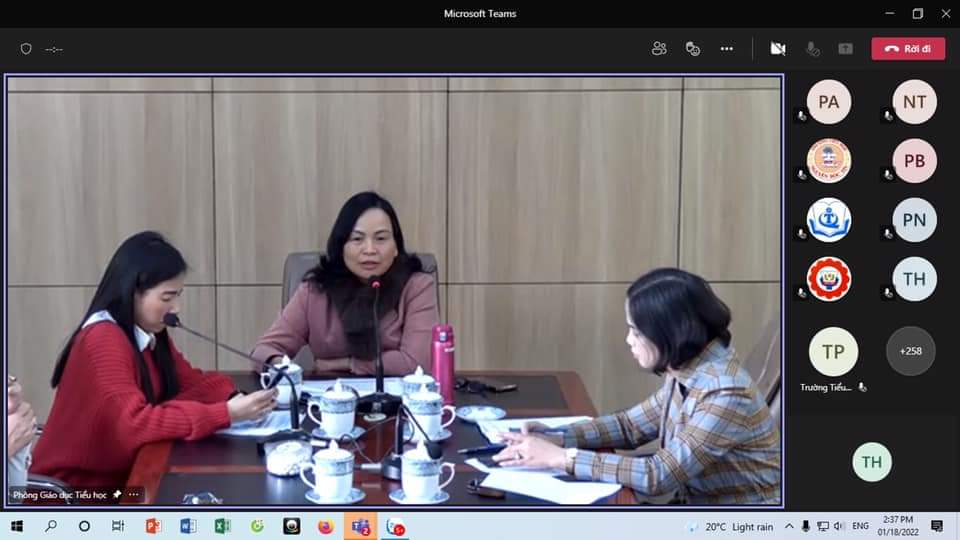Viewport: 960px width, 540px height.
Task: Leave the meeting with Rời đi
Action: 908,48
